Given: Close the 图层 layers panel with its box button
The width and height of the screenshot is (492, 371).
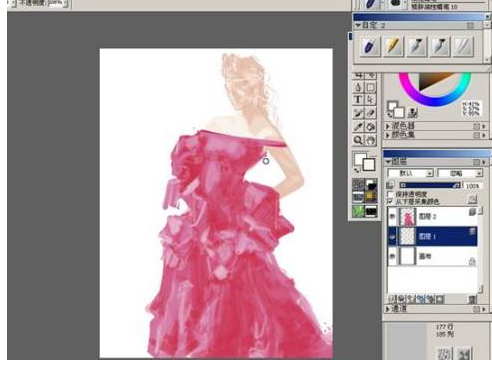Looking at the screenshot, I should (476, 162).
